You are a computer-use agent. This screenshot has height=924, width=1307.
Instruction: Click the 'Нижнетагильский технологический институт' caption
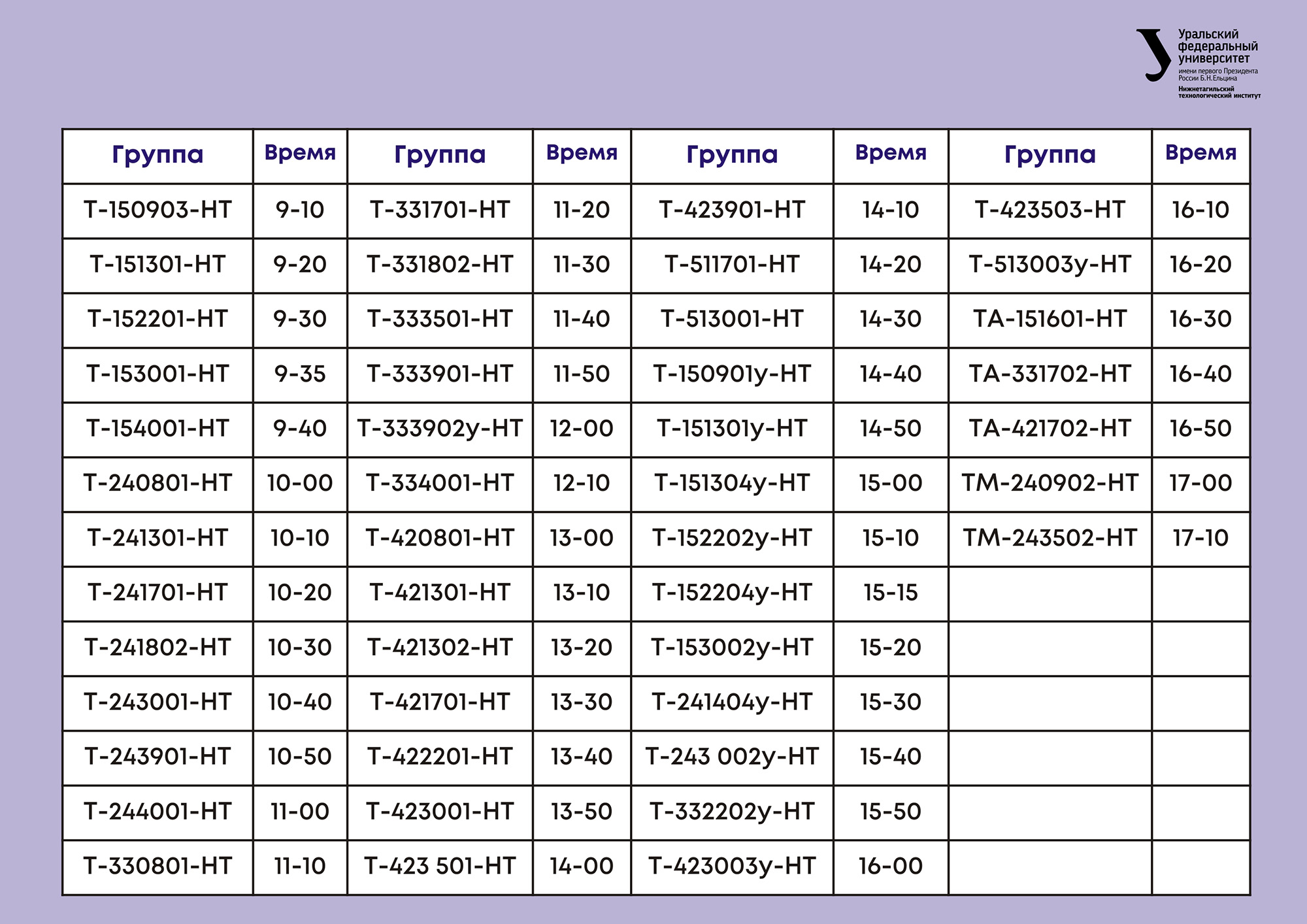pyautogui.click(x=1218, y=92)
